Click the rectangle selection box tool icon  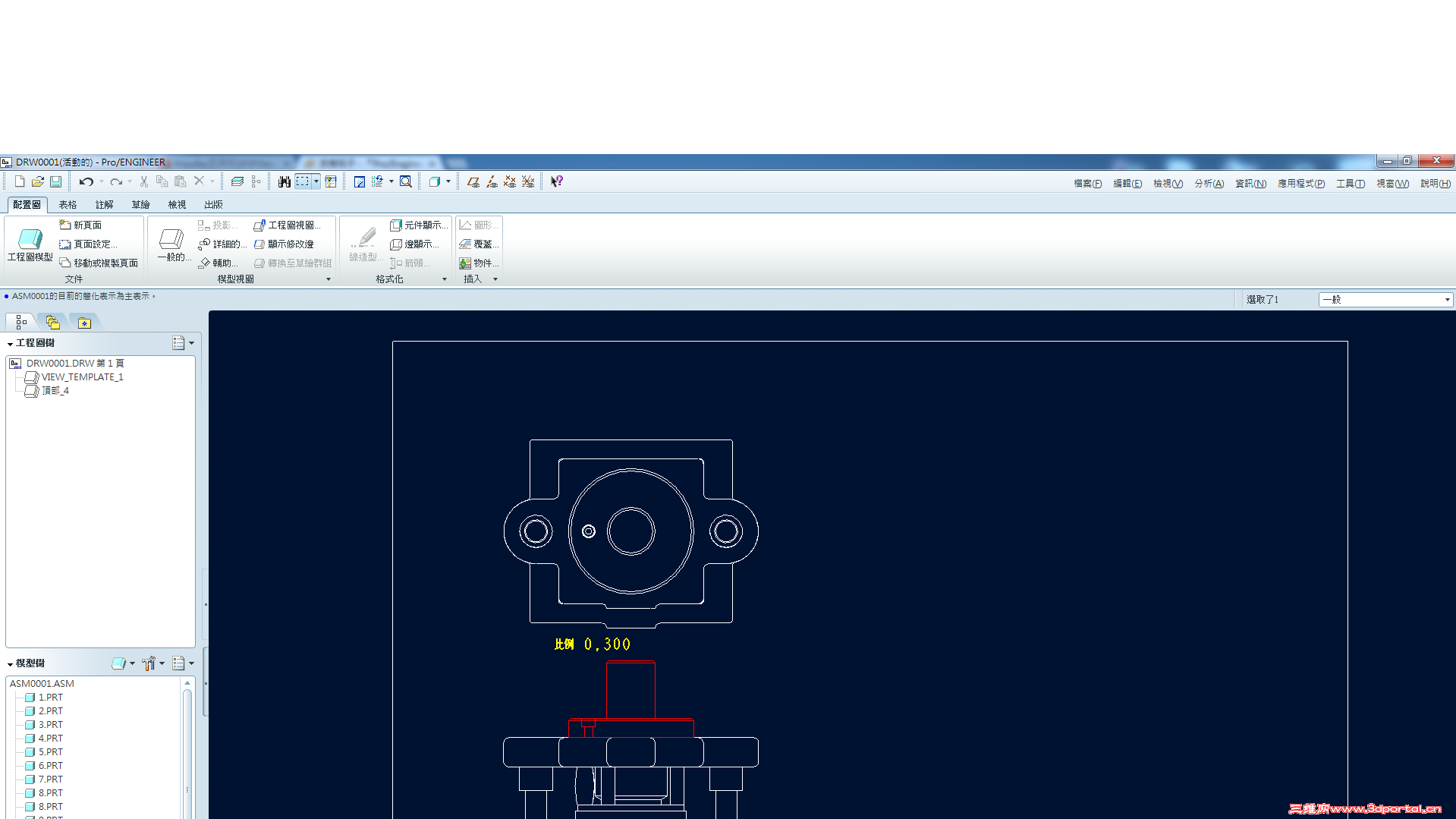[303, 181]
